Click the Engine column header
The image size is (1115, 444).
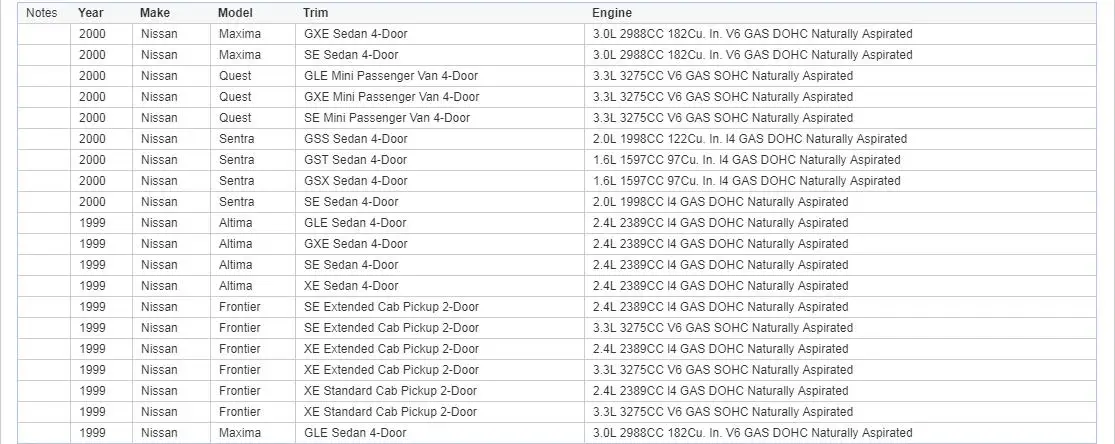click(x=611, y=13)
